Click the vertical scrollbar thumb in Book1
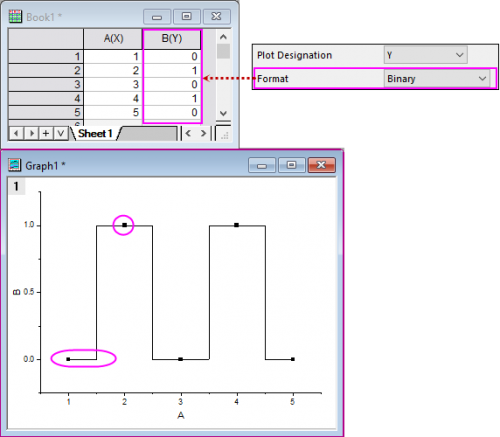This screenshot has width=500, height=437. (x=223, y=51)
